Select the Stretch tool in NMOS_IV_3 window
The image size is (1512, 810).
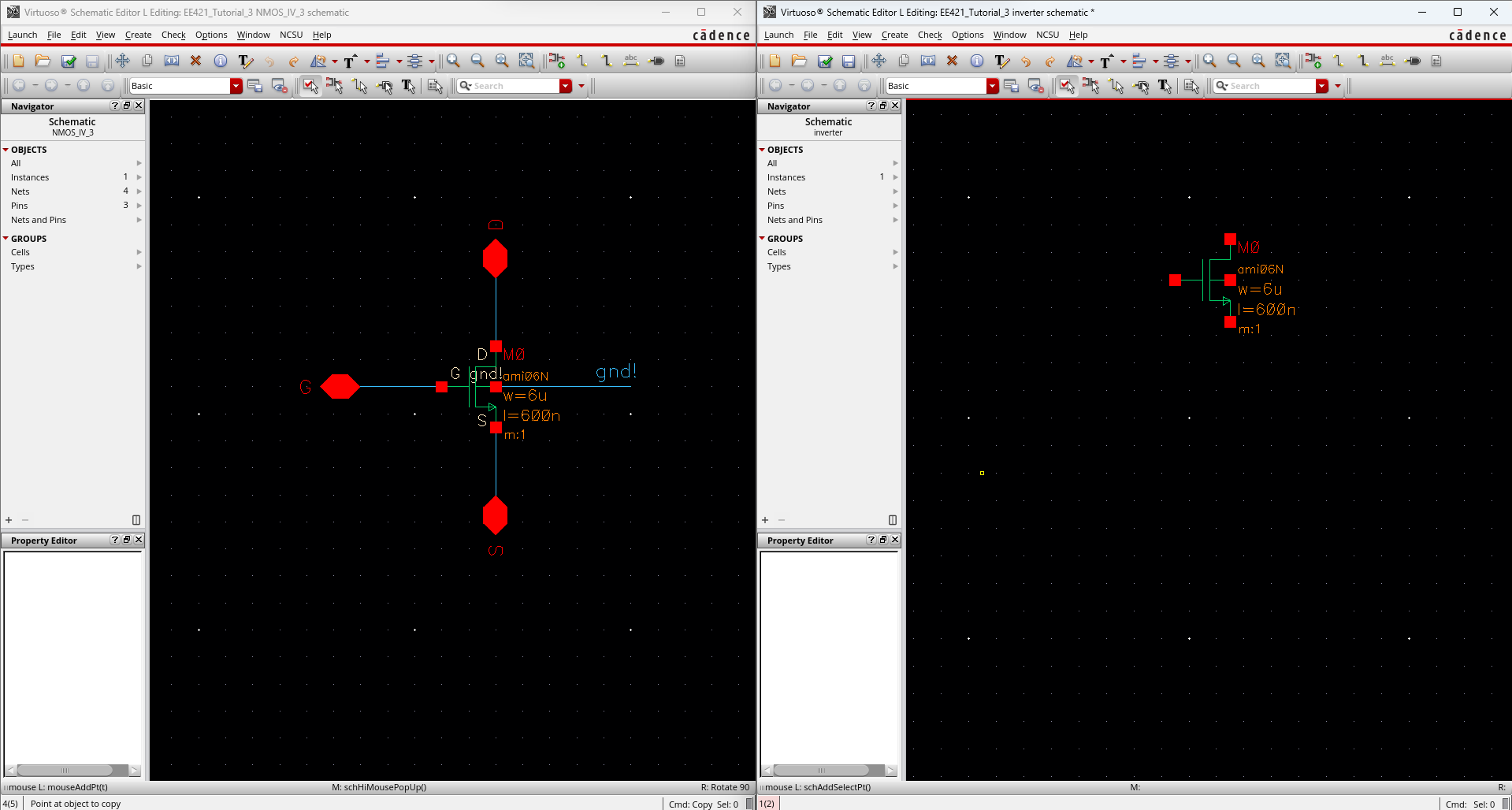pos(172,61)
